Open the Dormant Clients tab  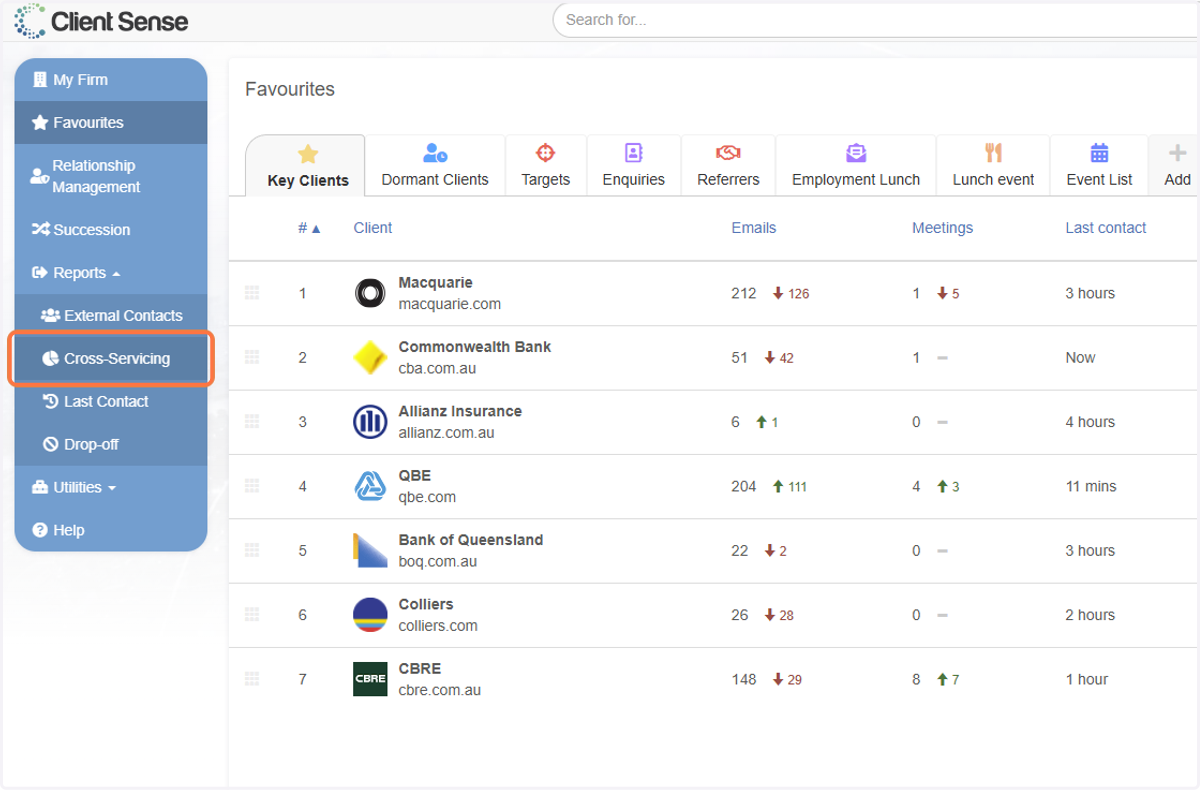435,166
